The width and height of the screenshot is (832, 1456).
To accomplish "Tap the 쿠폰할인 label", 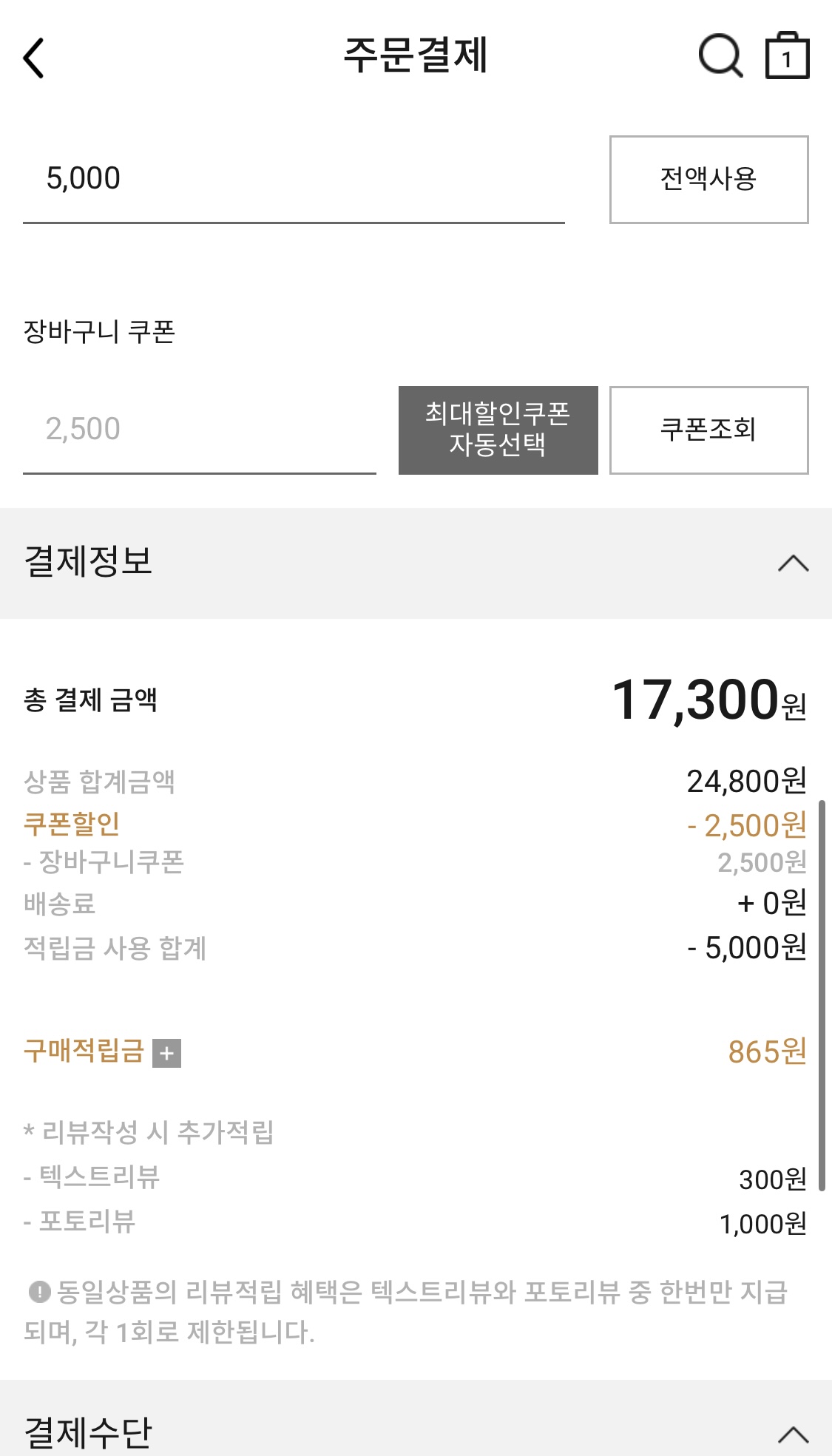I will [72, 824].
